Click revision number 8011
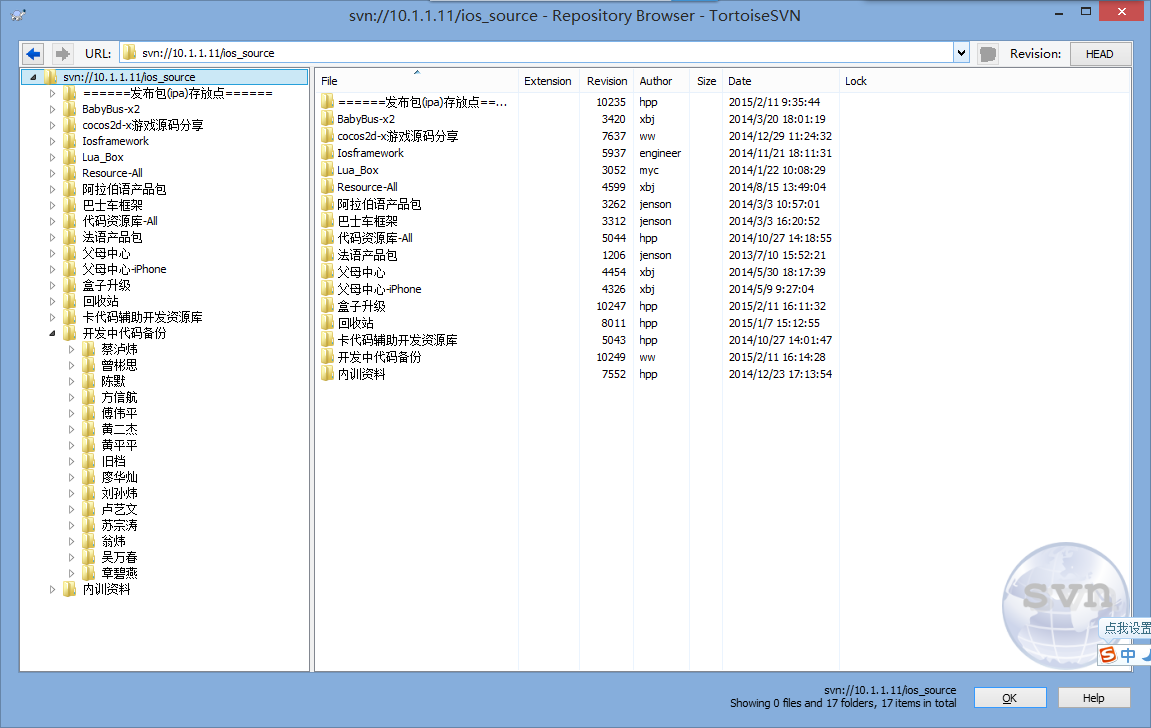 coord(614,323)
